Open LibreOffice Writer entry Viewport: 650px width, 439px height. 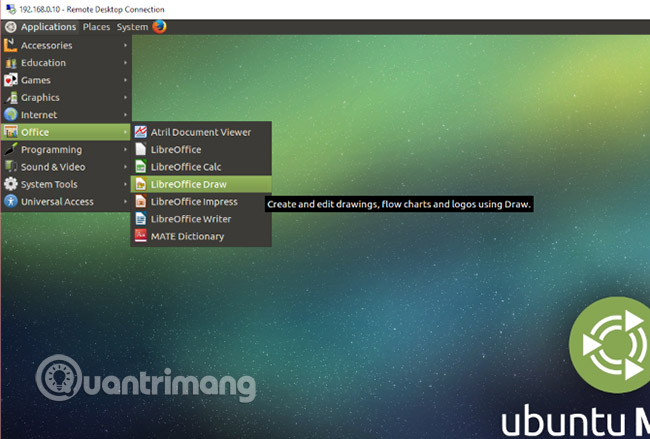pyautogui.click(x=201, y=219)
